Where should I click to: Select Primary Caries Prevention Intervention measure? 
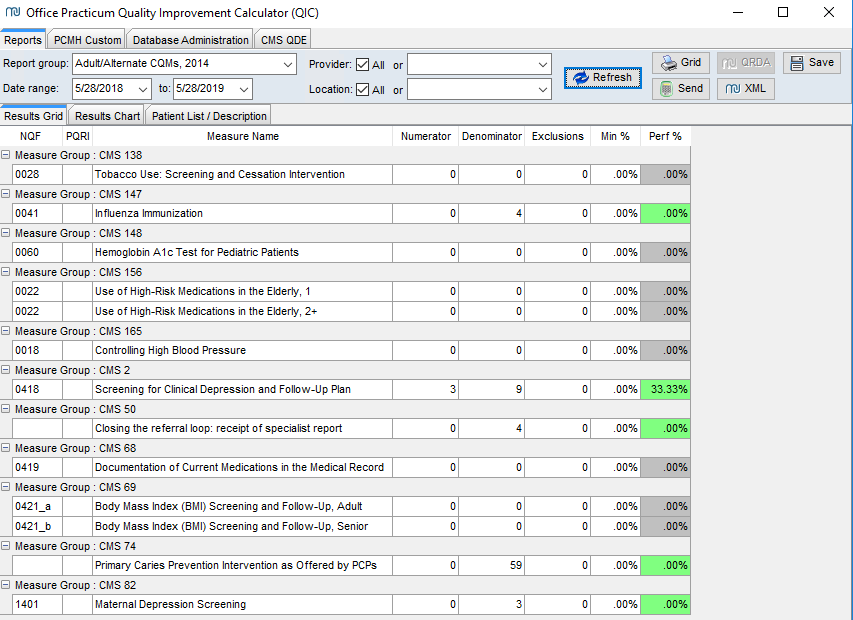351,566
